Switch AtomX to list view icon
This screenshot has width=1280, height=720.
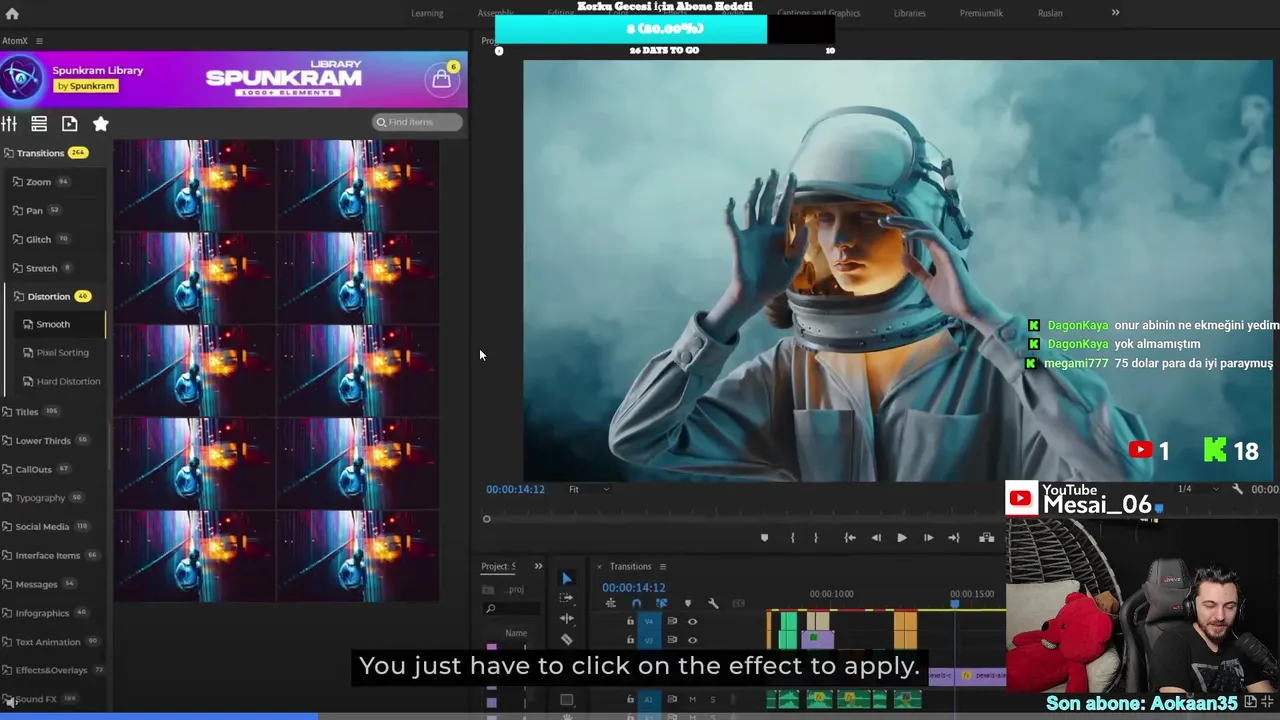(x=39, y=124)
